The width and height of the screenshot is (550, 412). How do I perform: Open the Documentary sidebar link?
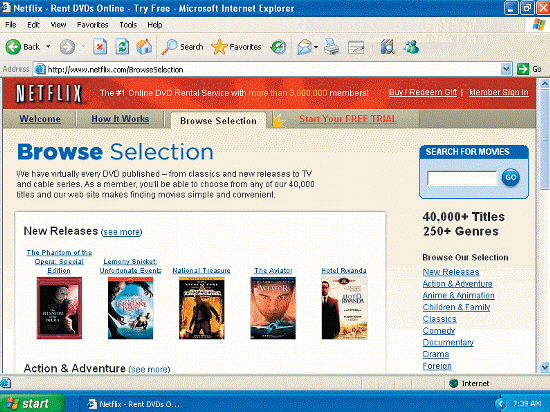[x=448, y=343]
